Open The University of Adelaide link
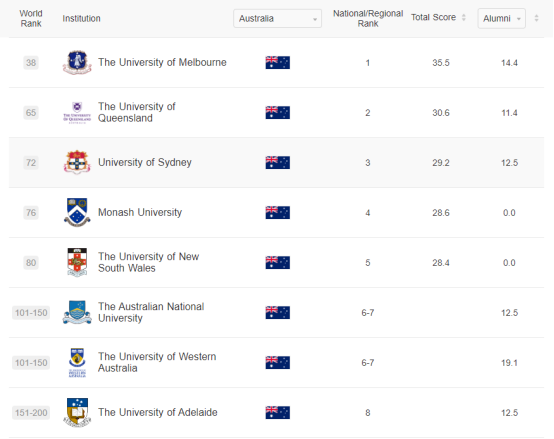This screenshot has width=554, height=439. (158, 413)
